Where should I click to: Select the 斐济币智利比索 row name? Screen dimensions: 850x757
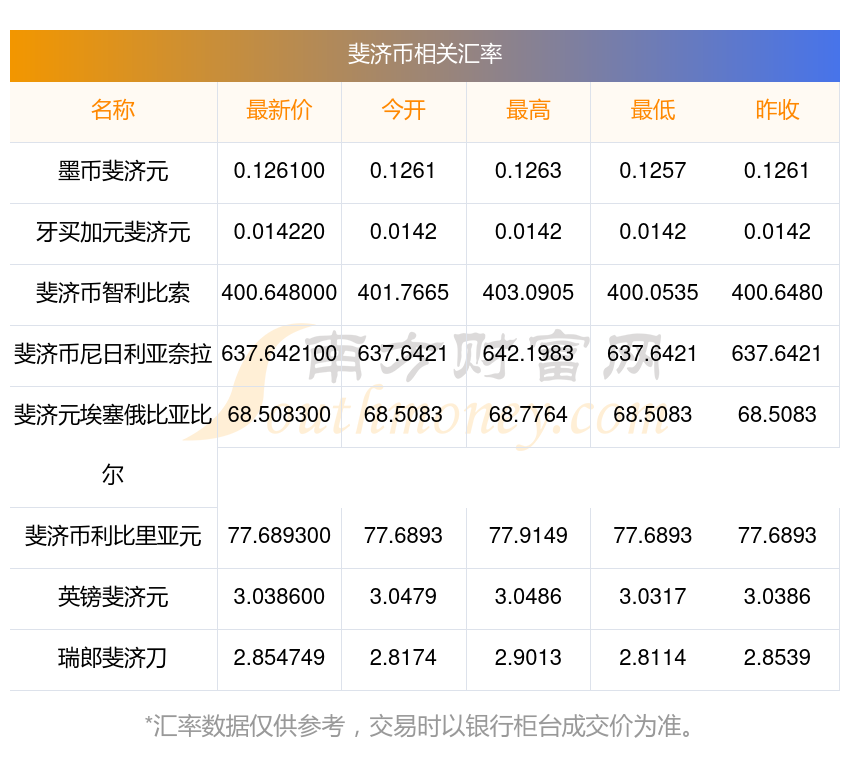(x=113, y=293)
